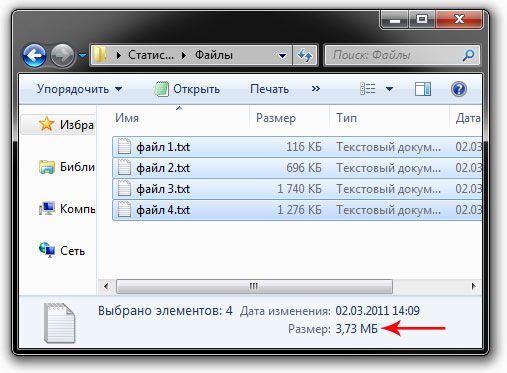Click Печать in the toolbar
Viewport: 507px width, 373px height.
pyautogui.click(x=269, y=89)
